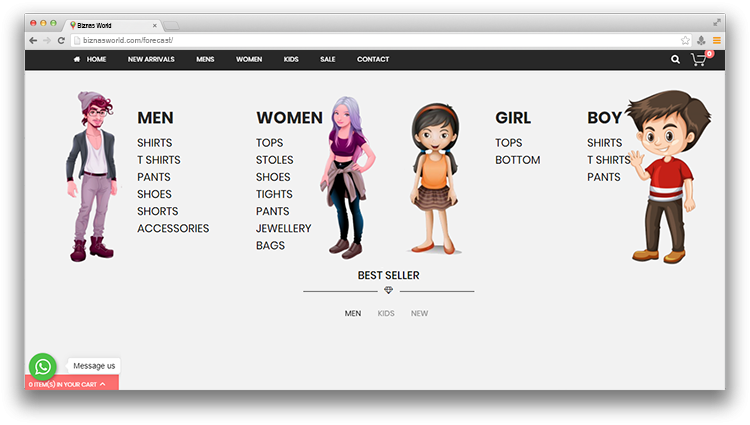Screen dimensions: 750x425
Task: Select the Girl Bottom category link
Action: [517, 160]
